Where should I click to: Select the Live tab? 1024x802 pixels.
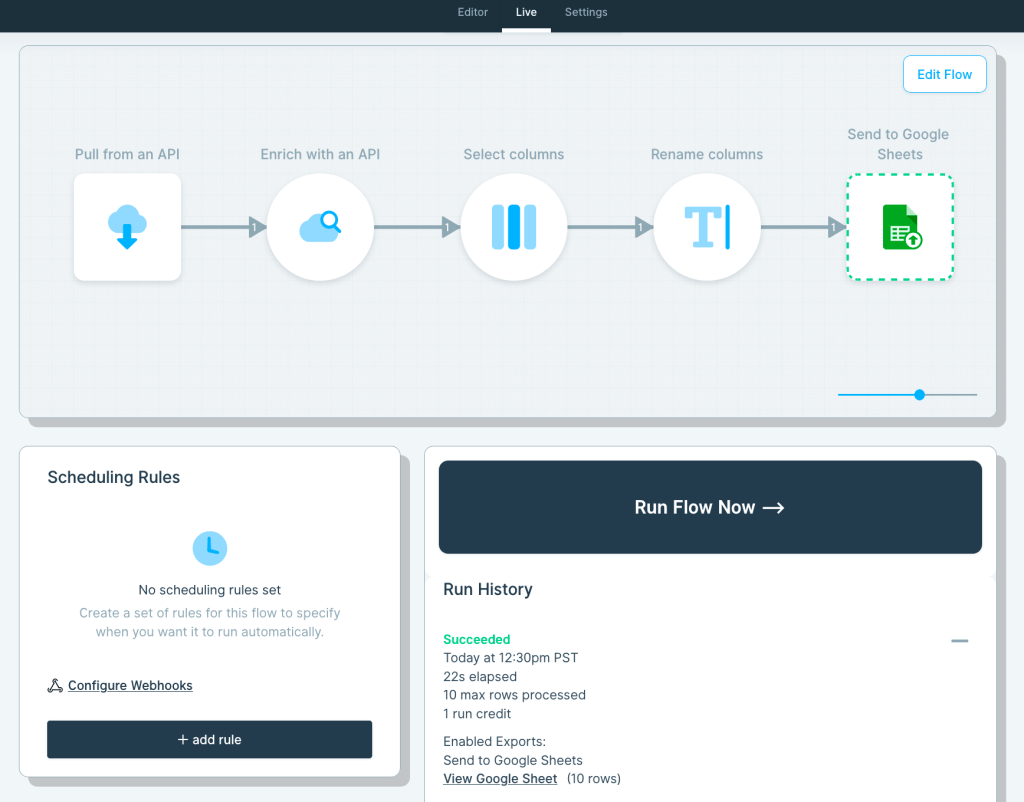526,13
